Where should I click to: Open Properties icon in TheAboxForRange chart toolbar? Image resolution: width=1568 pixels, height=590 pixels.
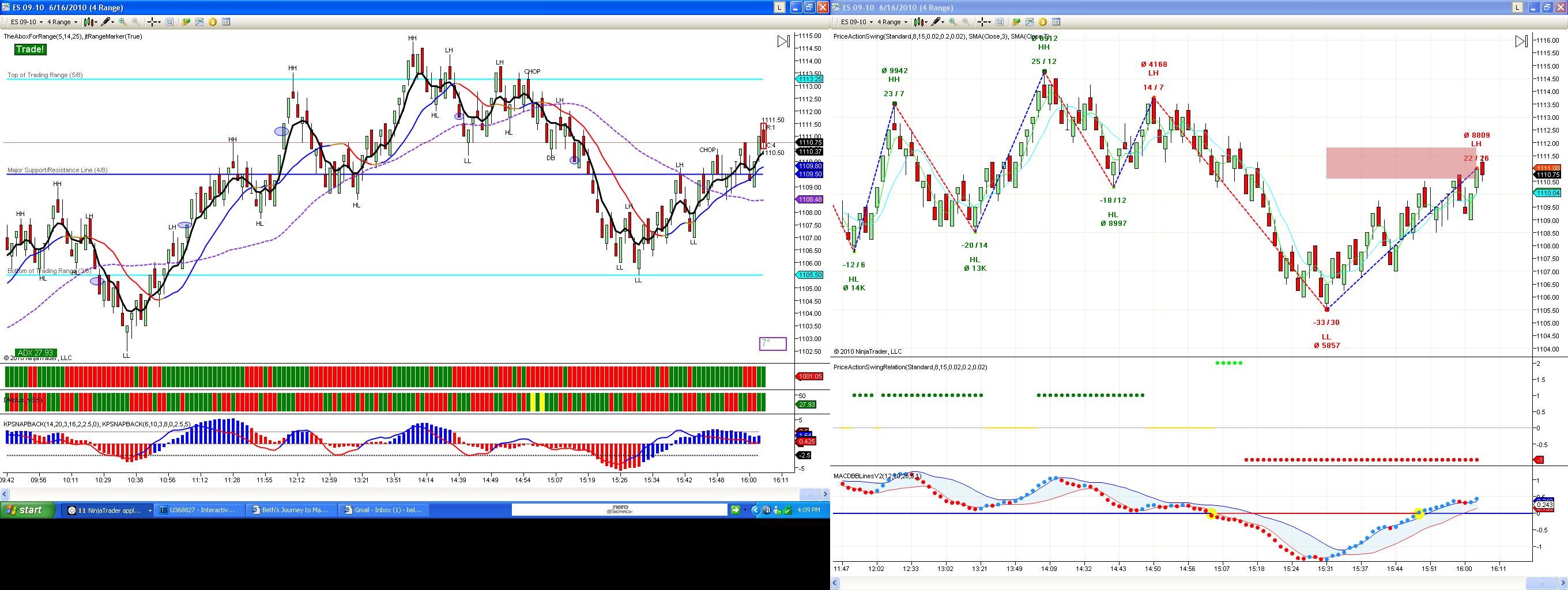click(226, 22)
